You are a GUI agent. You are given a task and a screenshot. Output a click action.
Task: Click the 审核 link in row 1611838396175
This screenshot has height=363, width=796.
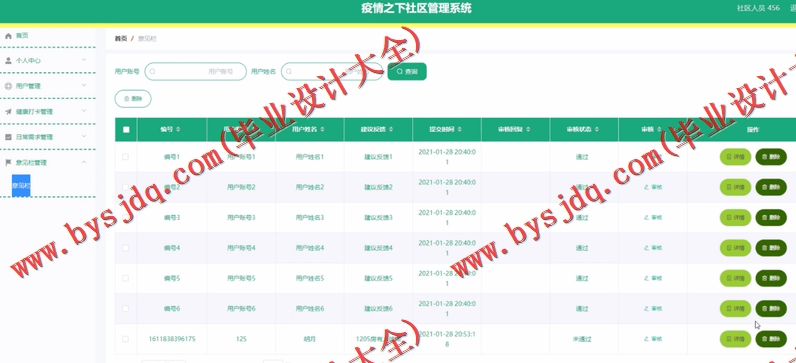tap(653, 339)
